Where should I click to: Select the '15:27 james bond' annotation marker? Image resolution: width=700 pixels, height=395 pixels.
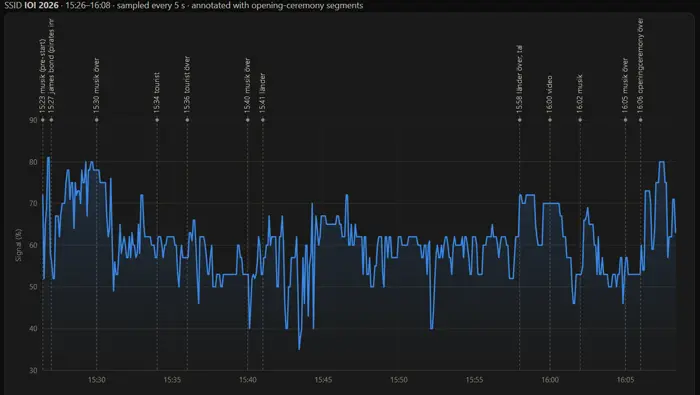[51, 120]
